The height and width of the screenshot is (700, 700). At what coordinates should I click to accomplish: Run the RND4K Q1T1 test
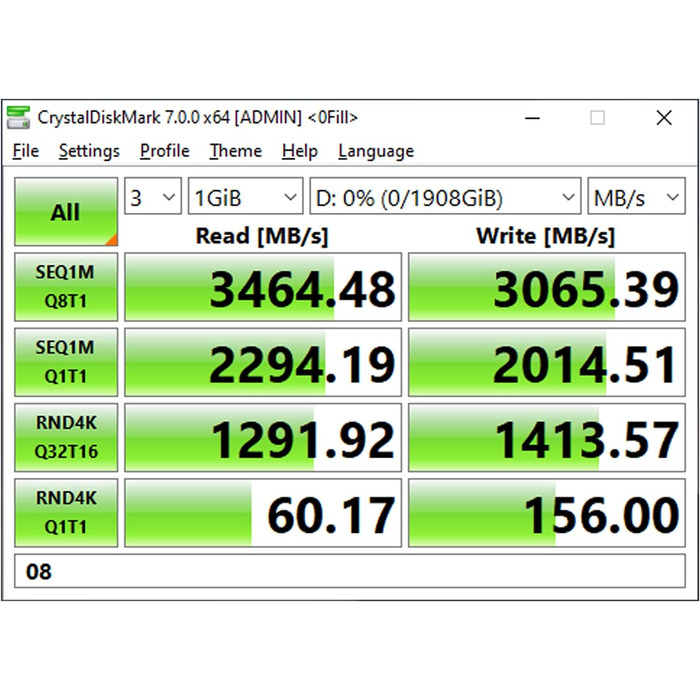[66, 513]
